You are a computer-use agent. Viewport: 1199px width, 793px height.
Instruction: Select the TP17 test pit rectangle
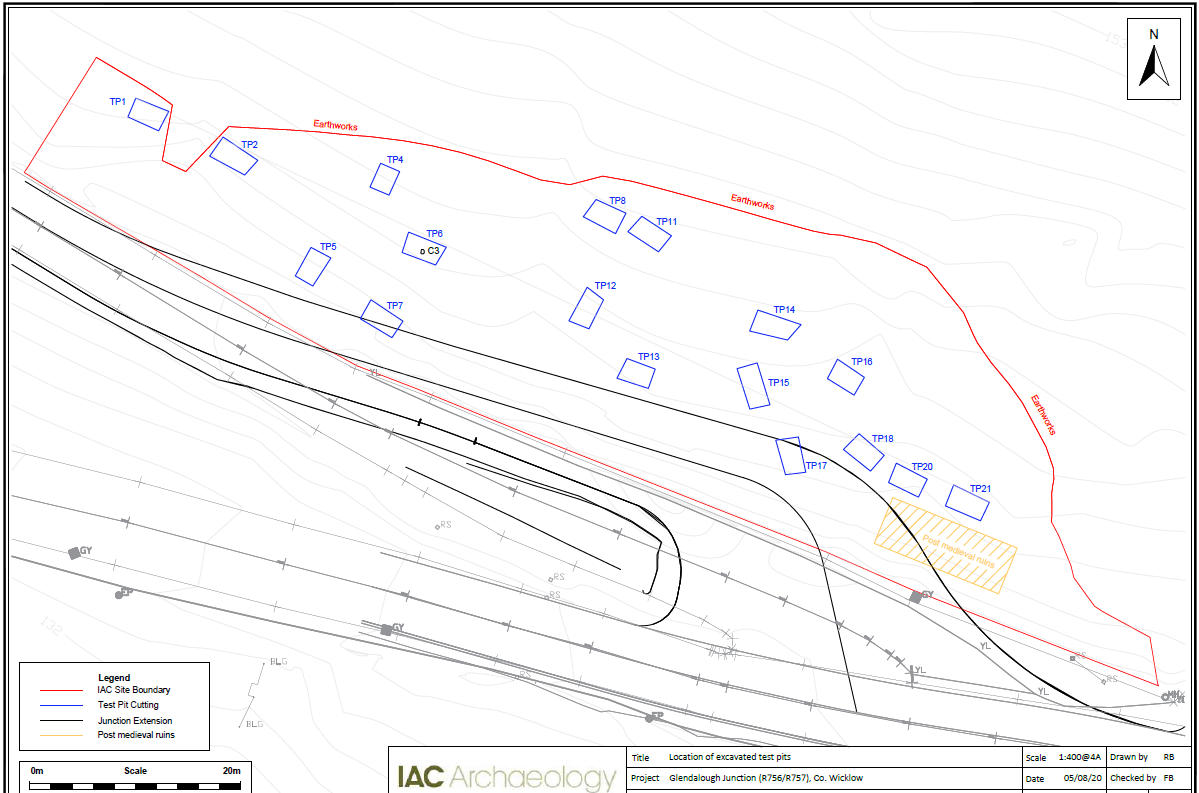click(790, 456)
